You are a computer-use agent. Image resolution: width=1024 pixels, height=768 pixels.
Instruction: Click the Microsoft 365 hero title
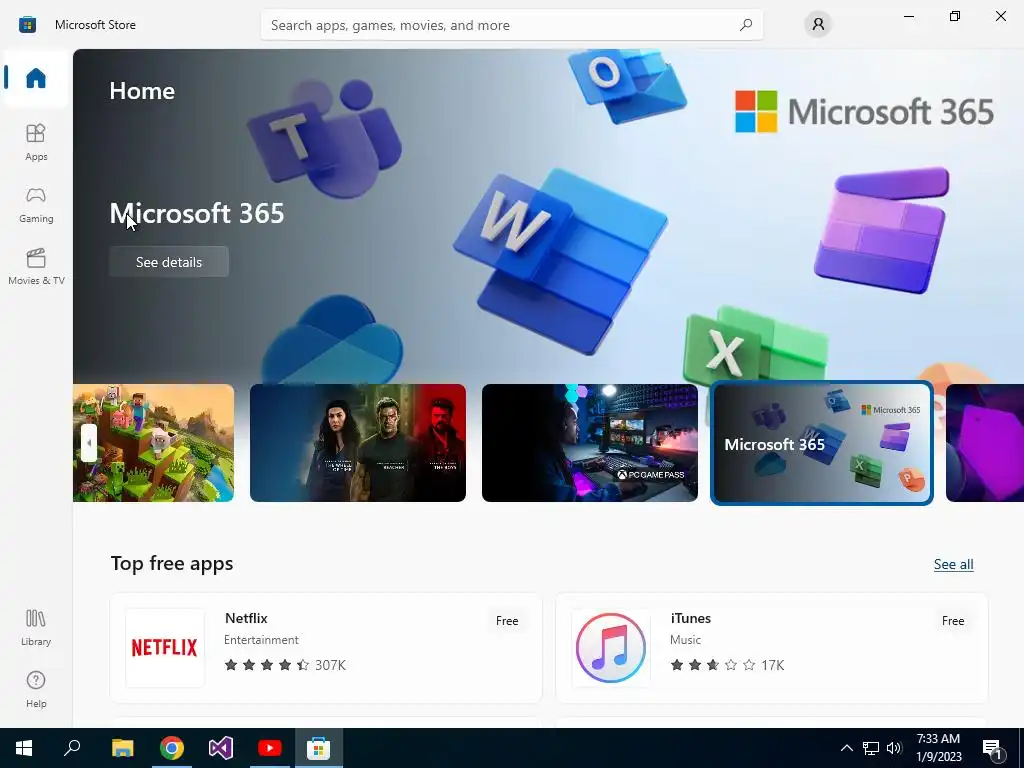point(197,213)
